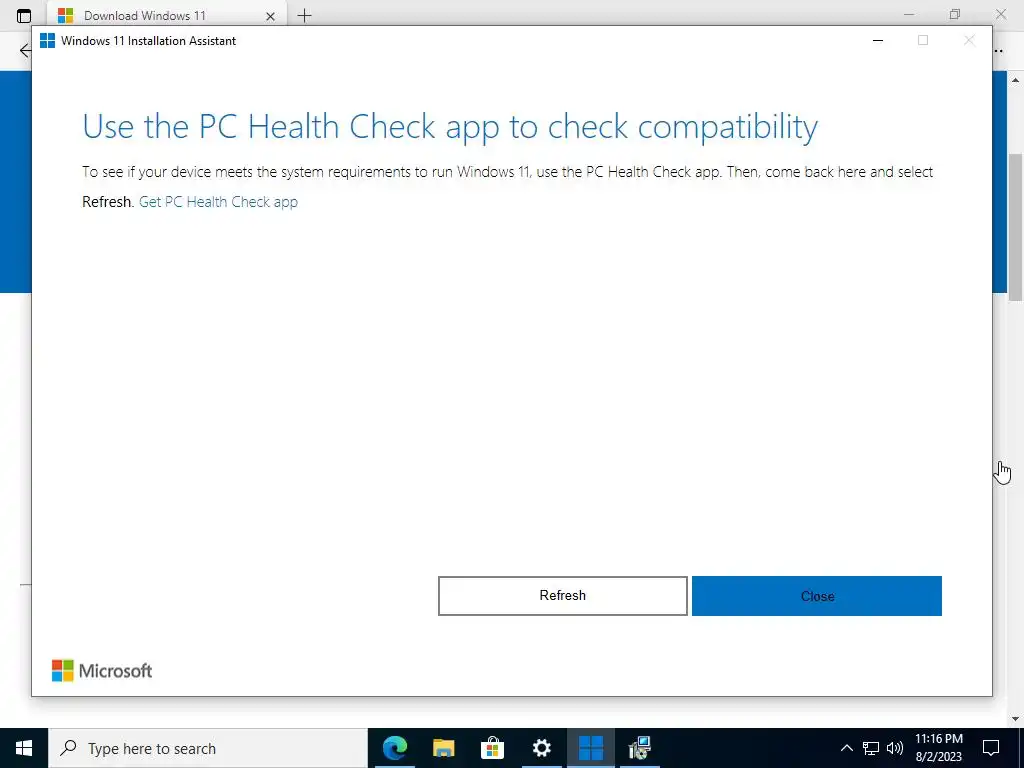The height and width of the screenshot is (768, 1024).
Task: Click the PC Health Check compatibility heading
Action: [x=450, y=127]
